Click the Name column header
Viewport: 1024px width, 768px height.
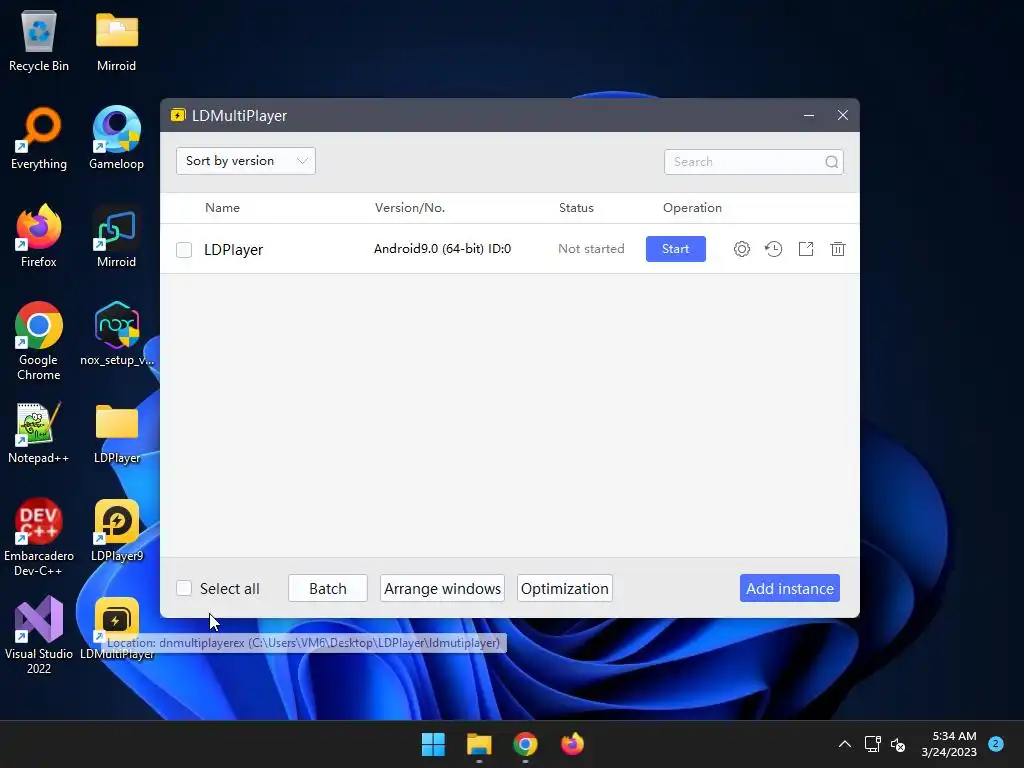point(222,208)
